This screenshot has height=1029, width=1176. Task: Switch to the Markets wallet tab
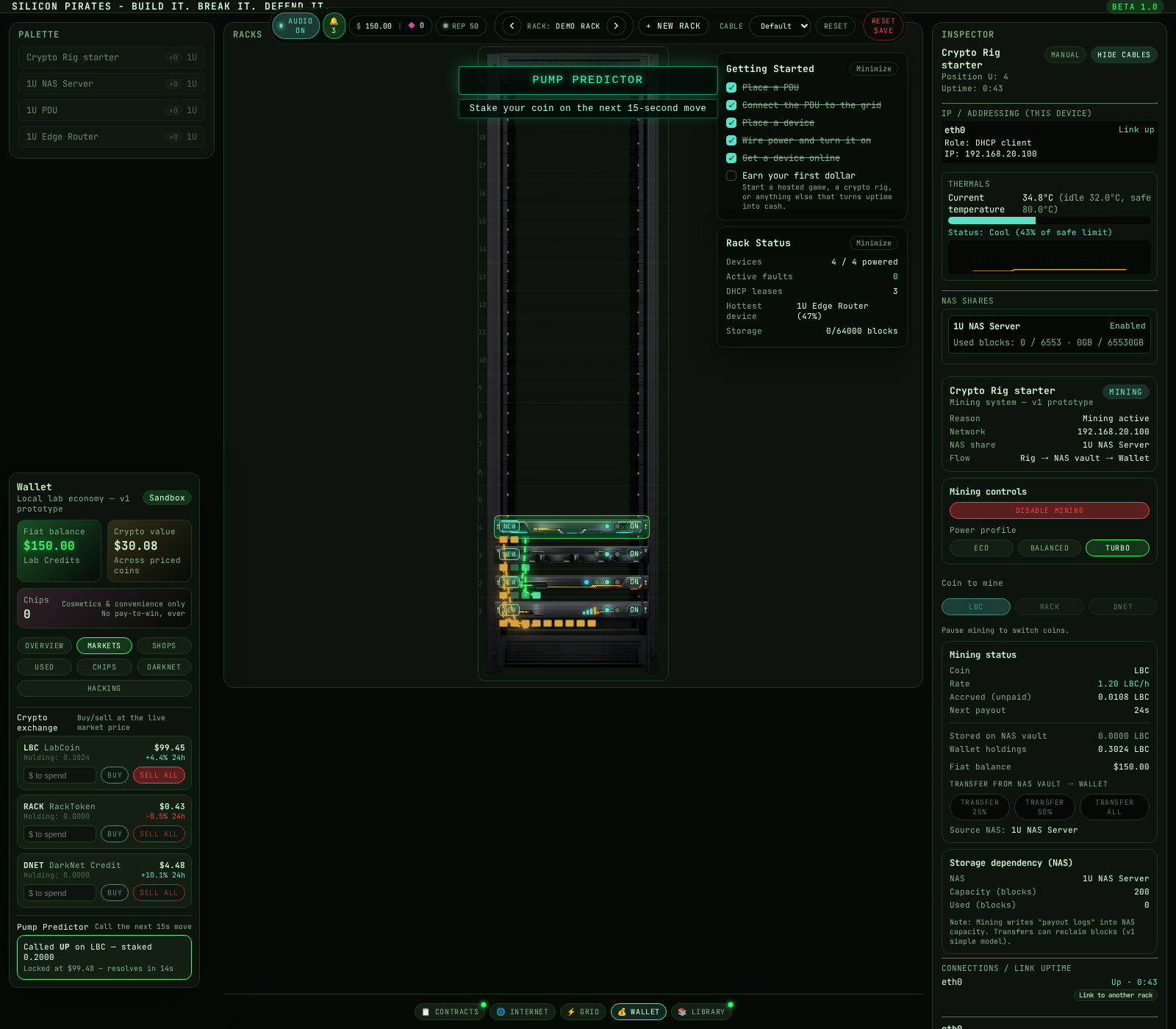click(104, 646)
